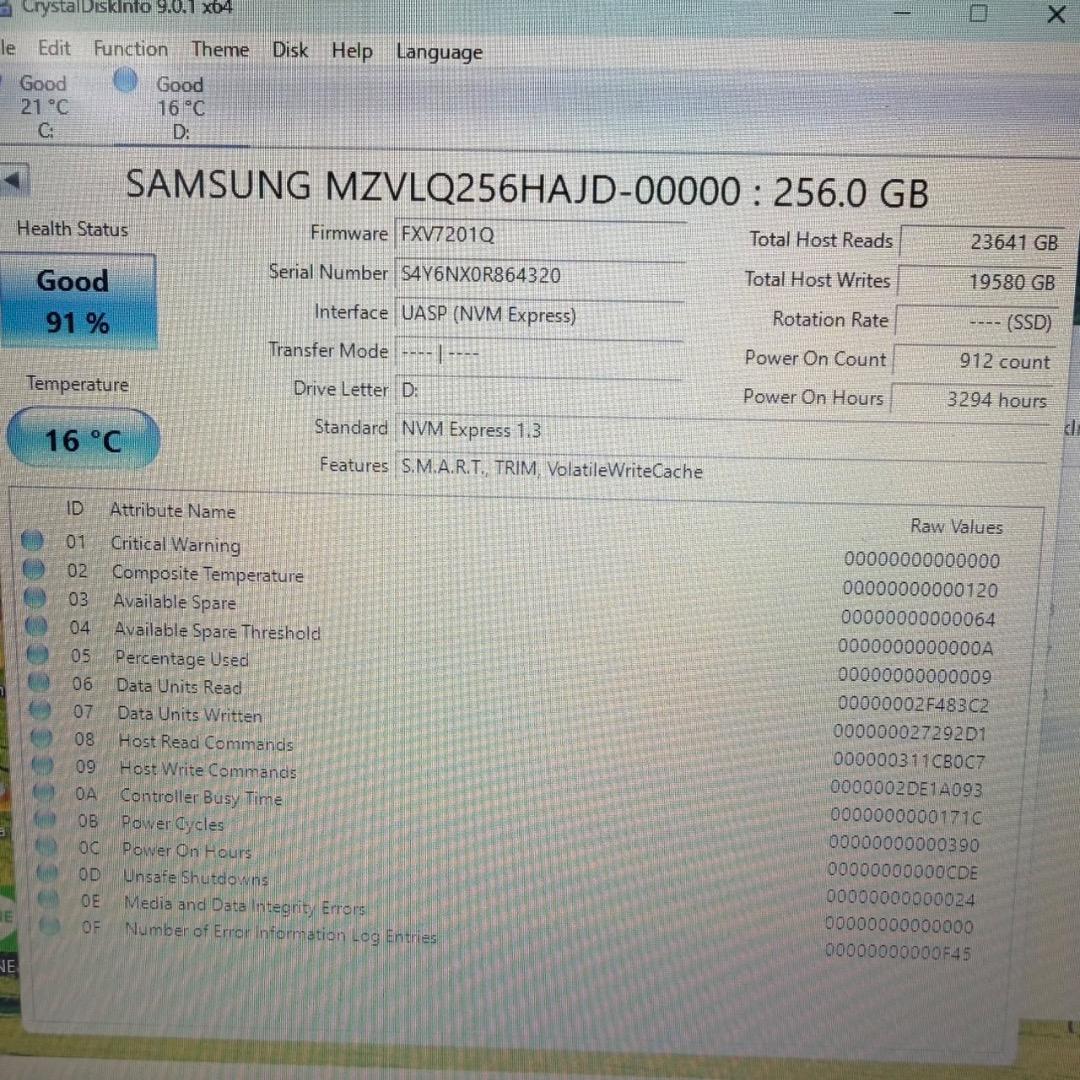
Task: Select the C: drive Good 21 °C tab
Action: [x=43, y=106]
